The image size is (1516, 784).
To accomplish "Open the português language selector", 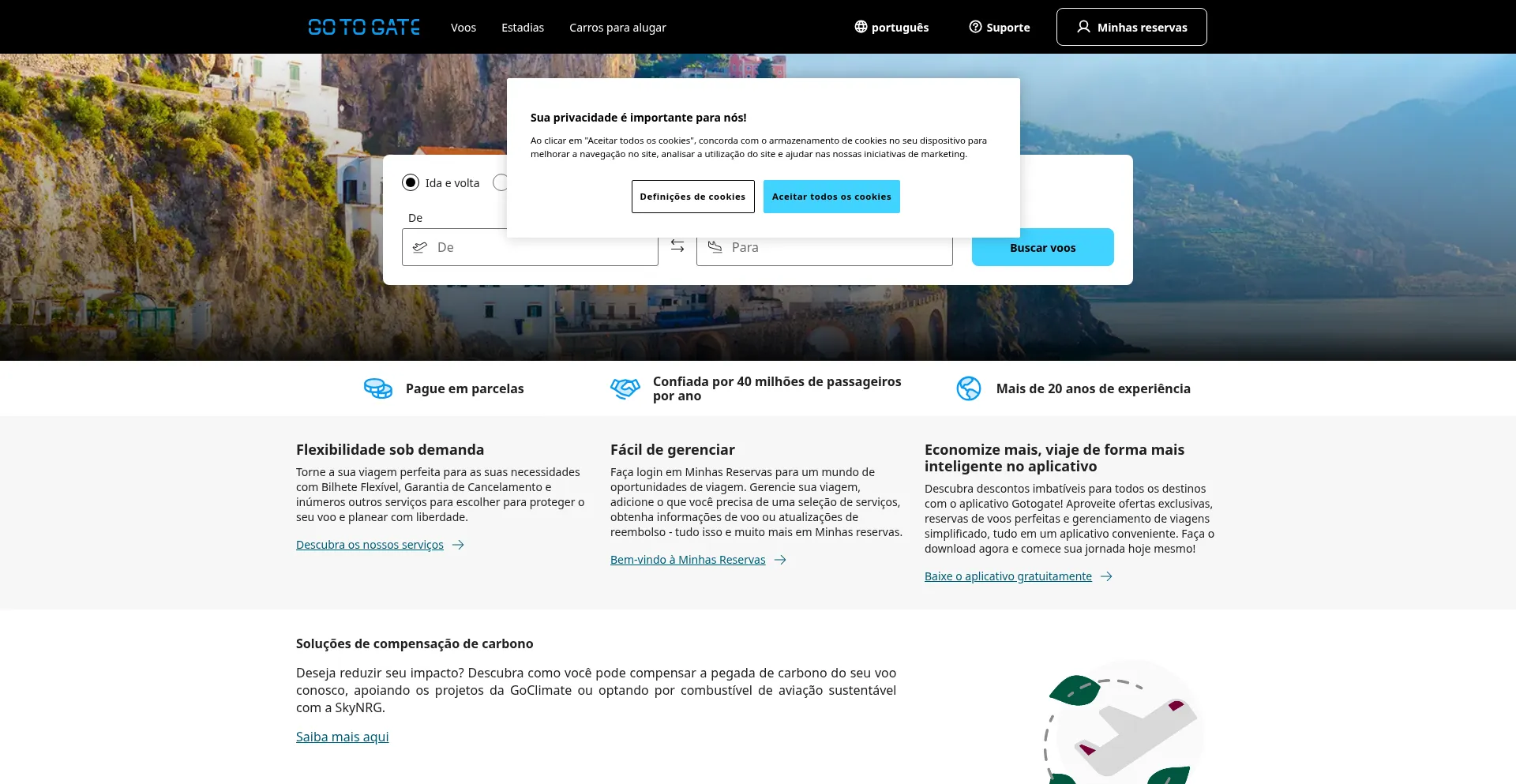I will point(891,28).
